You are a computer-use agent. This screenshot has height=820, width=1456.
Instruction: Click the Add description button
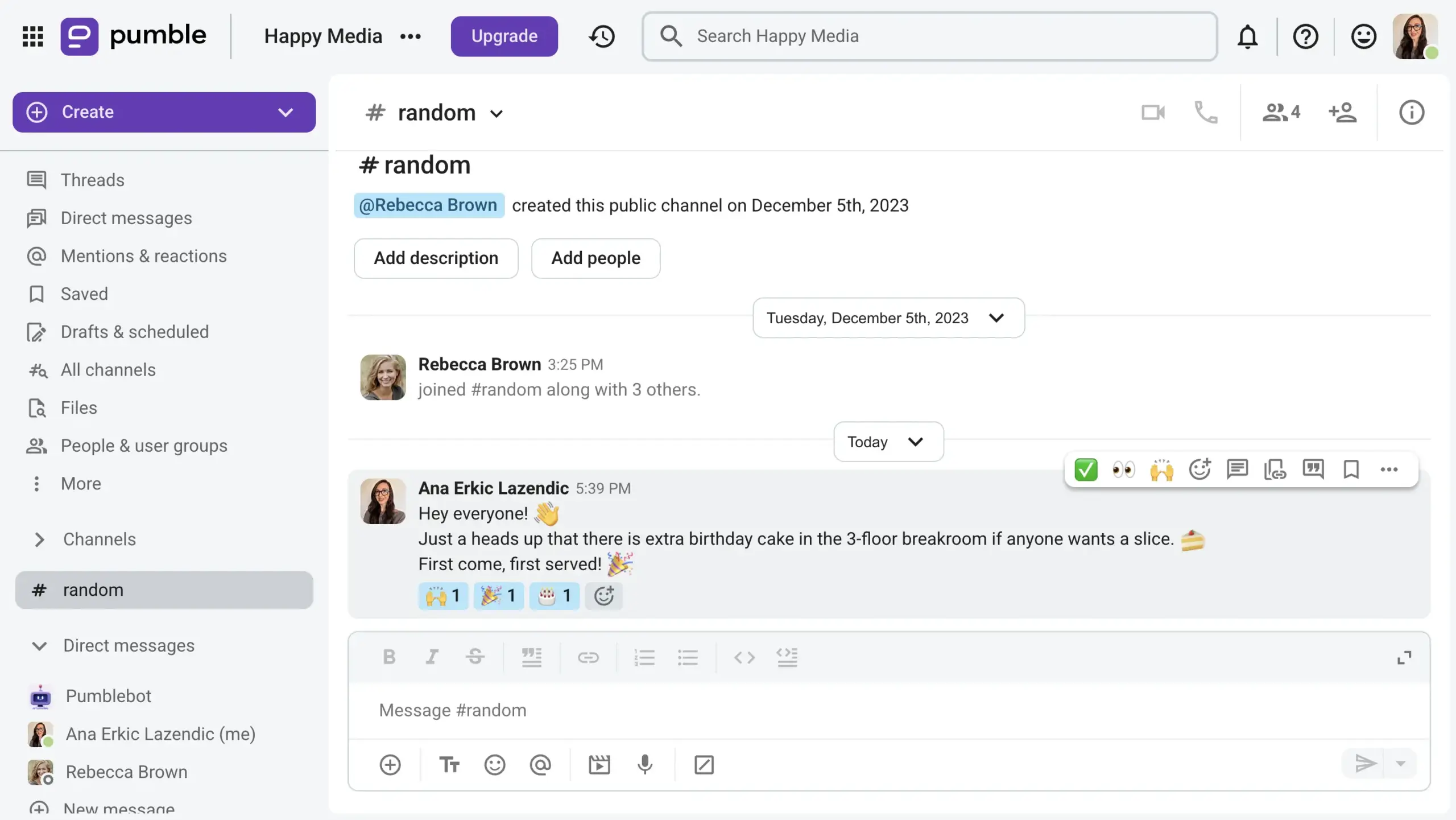(436, 258)
